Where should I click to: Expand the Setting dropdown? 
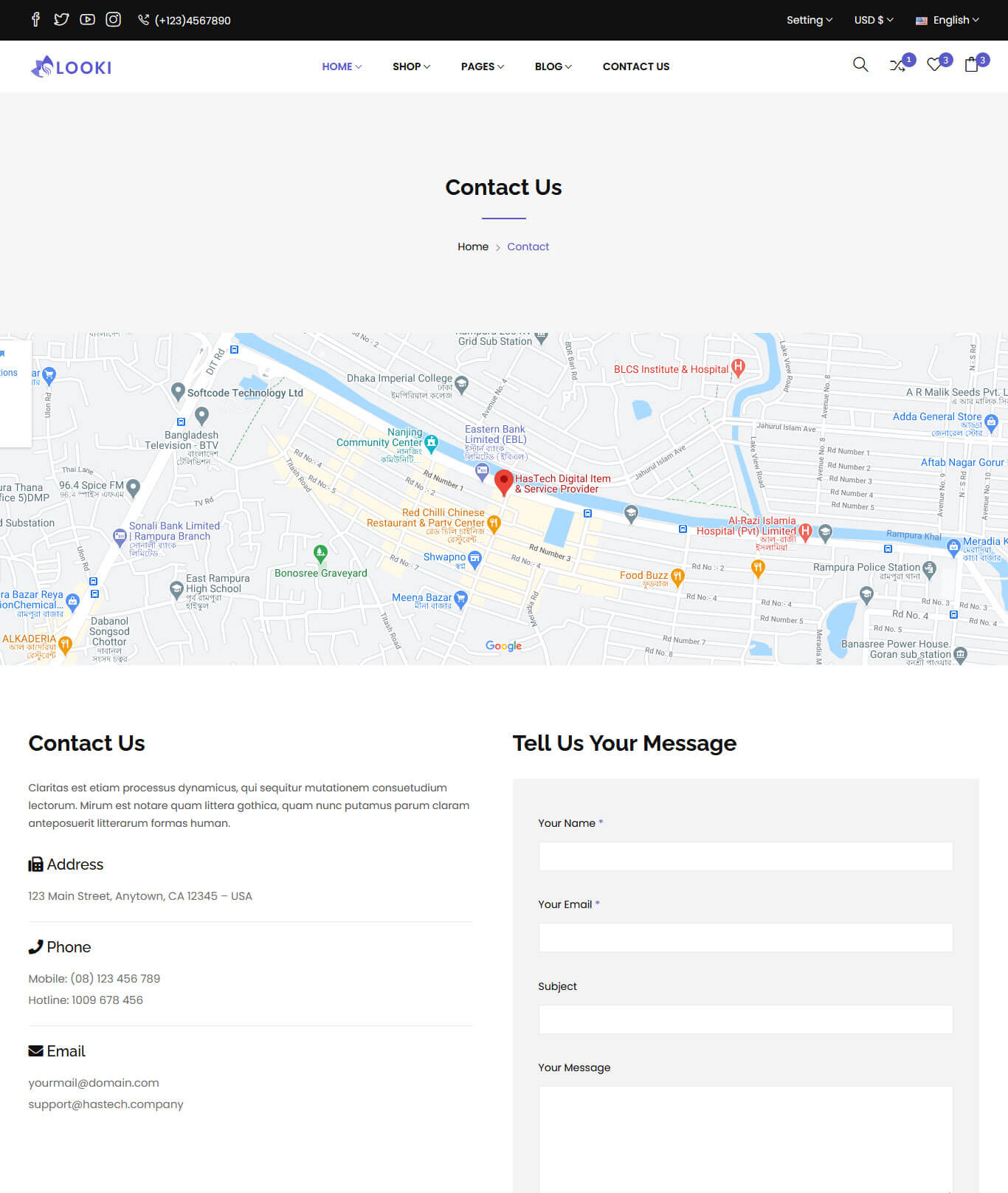pos(809,20)
